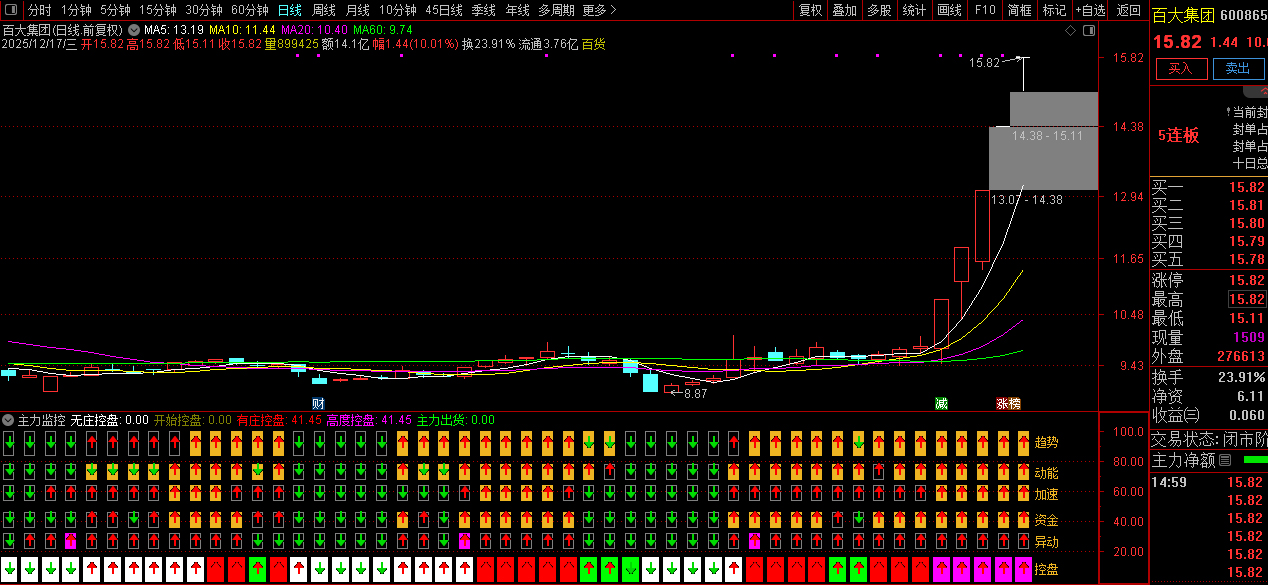Click the 标记 mark button

tap(1054, 10)
